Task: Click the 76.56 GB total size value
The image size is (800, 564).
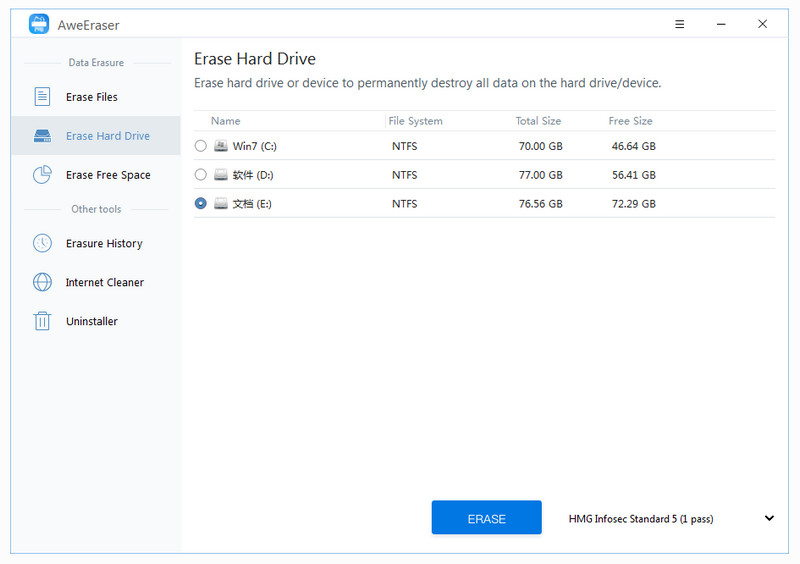Action: pyautogui.click(x=540, y=204)
